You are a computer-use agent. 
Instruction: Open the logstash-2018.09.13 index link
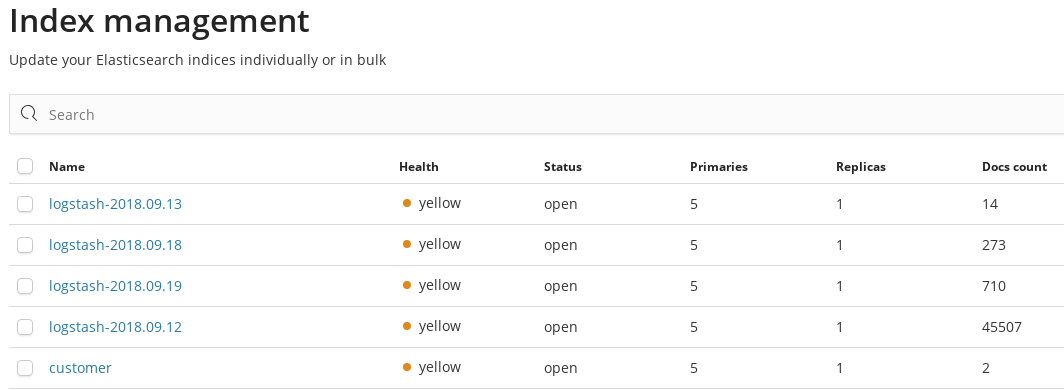pos(115,203)
